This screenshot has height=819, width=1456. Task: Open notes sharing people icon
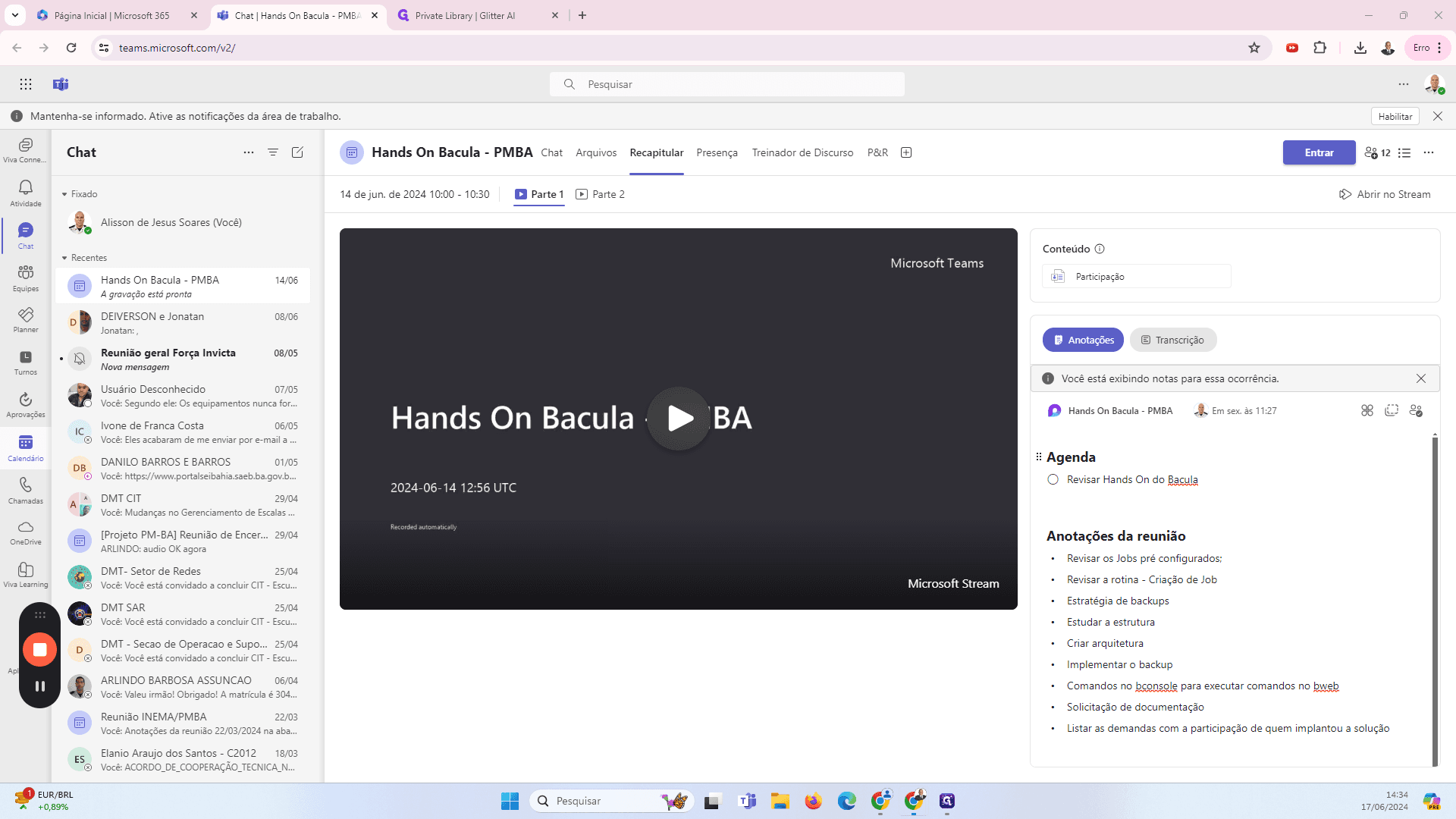pyautogui.click(x=1416, y=410)
